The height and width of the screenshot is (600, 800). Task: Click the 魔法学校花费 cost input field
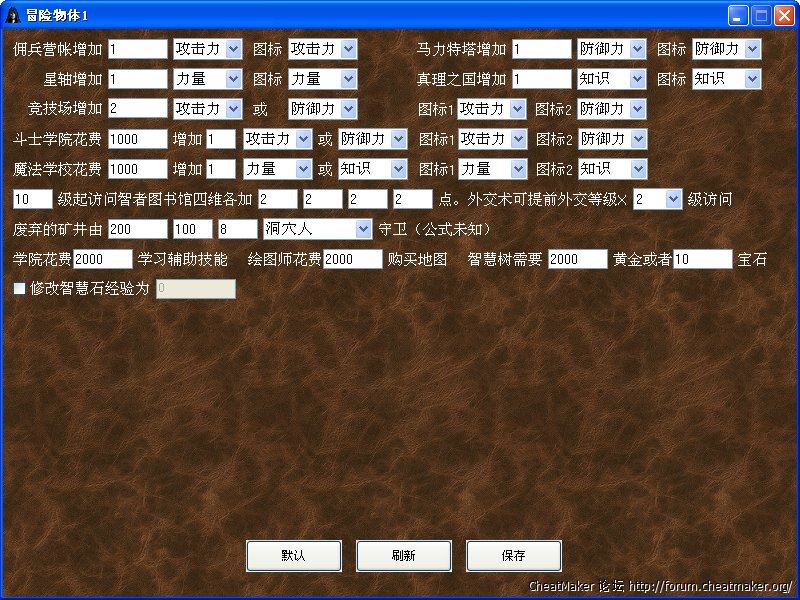[x=137, y=169]
